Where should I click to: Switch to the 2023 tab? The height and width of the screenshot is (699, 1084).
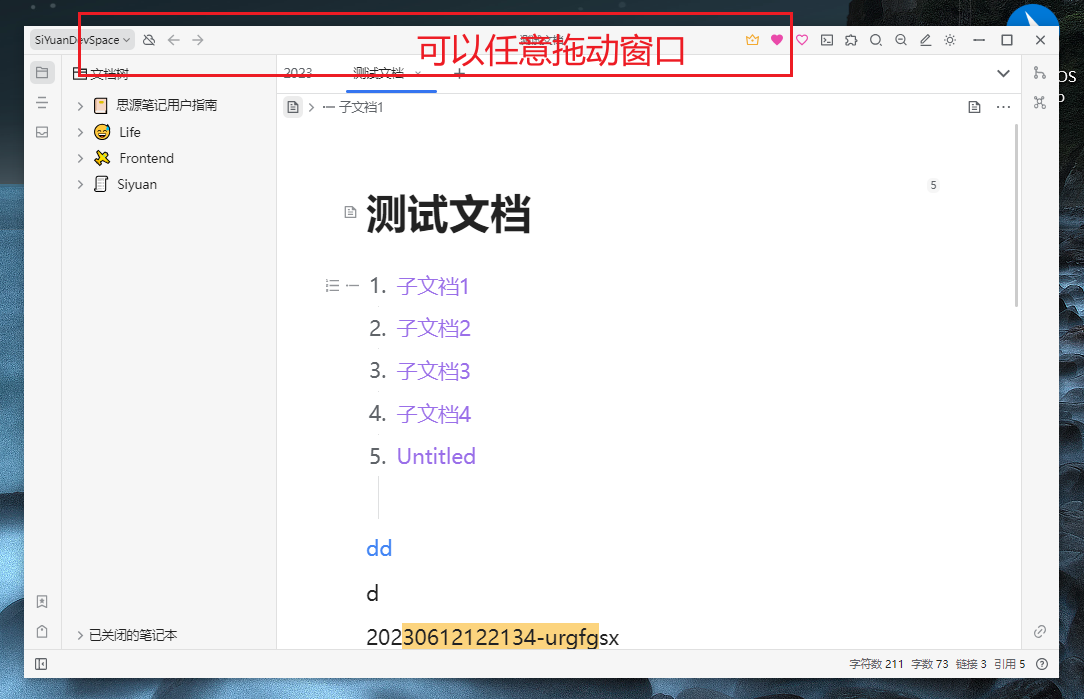click(x=297, y=73)
